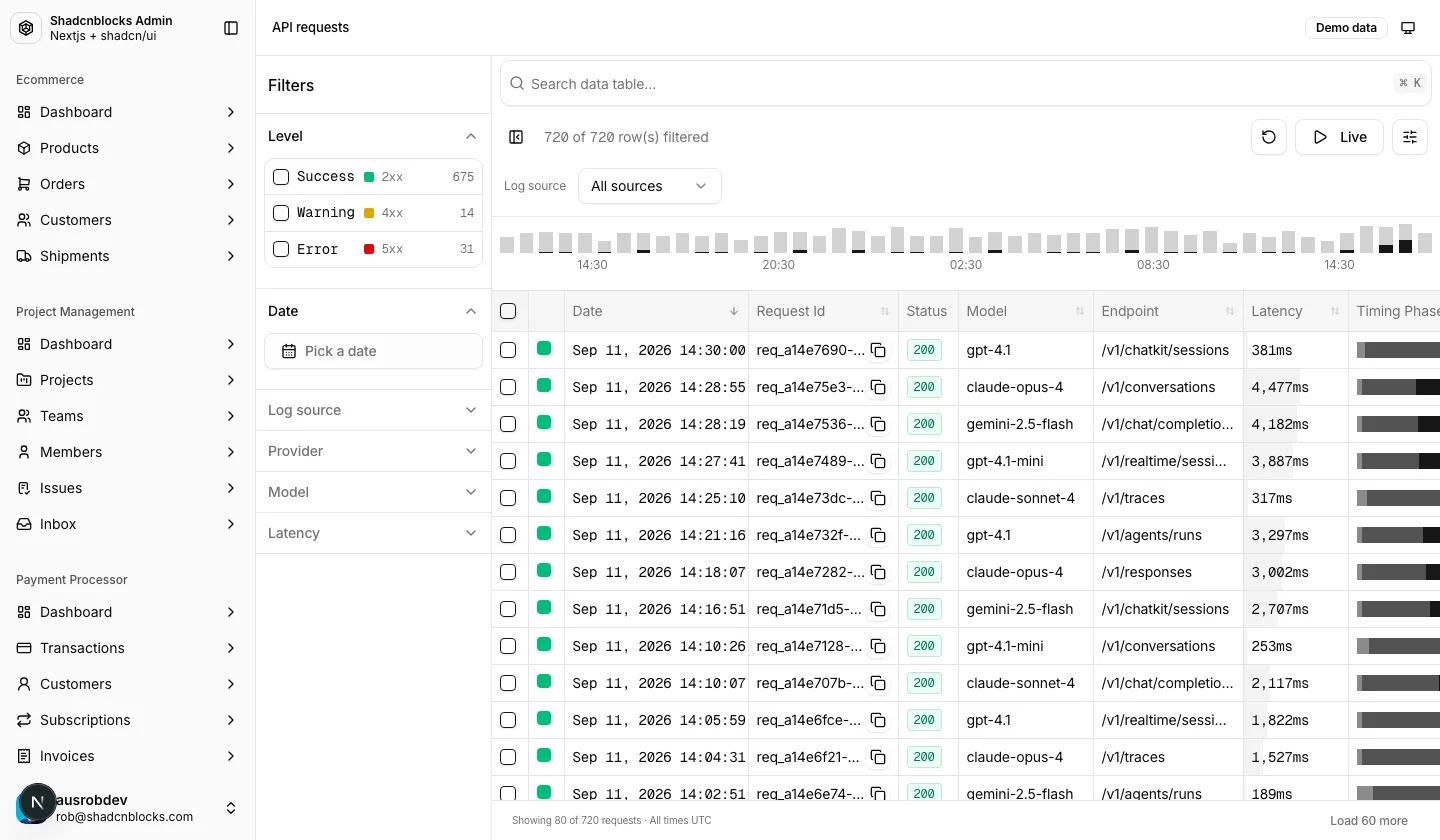Screen dimensions: 1440x840
Task: Sort by the Date column arrow
Action: [734, 311]
